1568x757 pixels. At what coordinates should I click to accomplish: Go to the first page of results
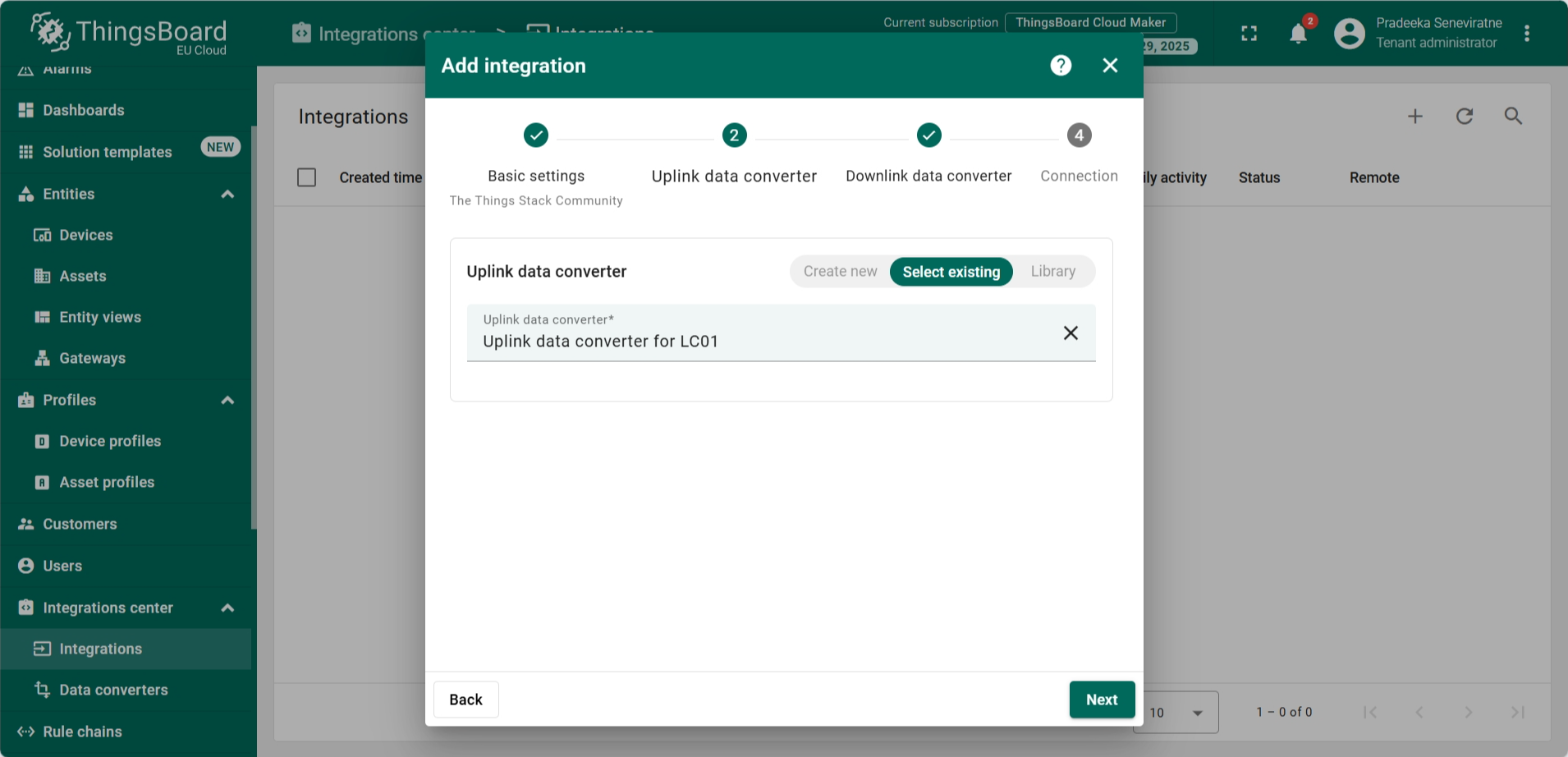(x=1370, y=713)
